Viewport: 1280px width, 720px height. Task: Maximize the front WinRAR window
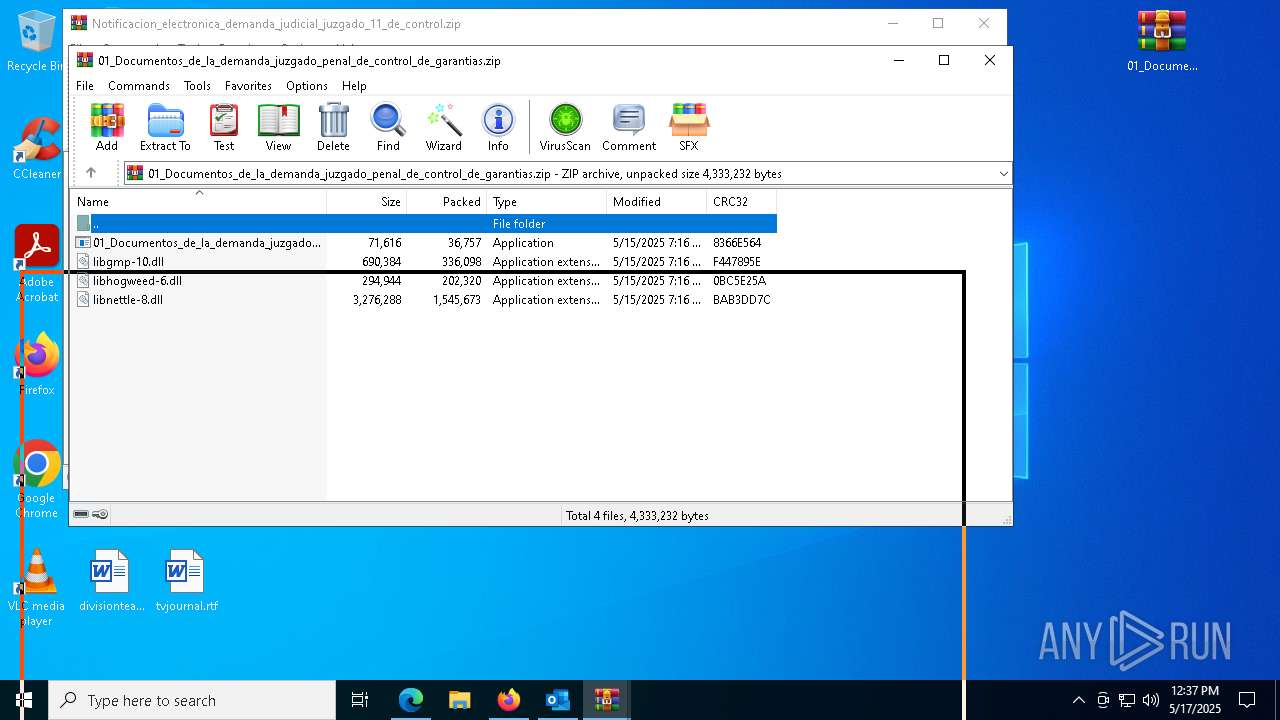[943, 60]
